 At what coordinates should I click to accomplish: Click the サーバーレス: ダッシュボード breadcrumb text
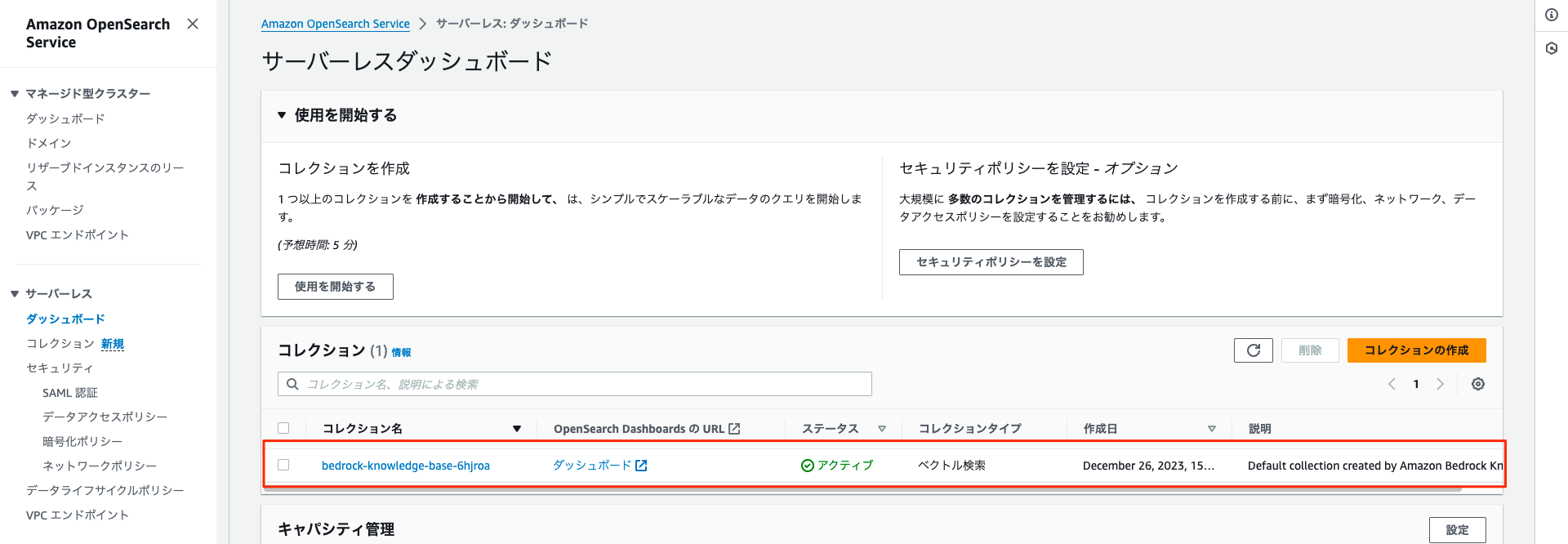point(512,24)
